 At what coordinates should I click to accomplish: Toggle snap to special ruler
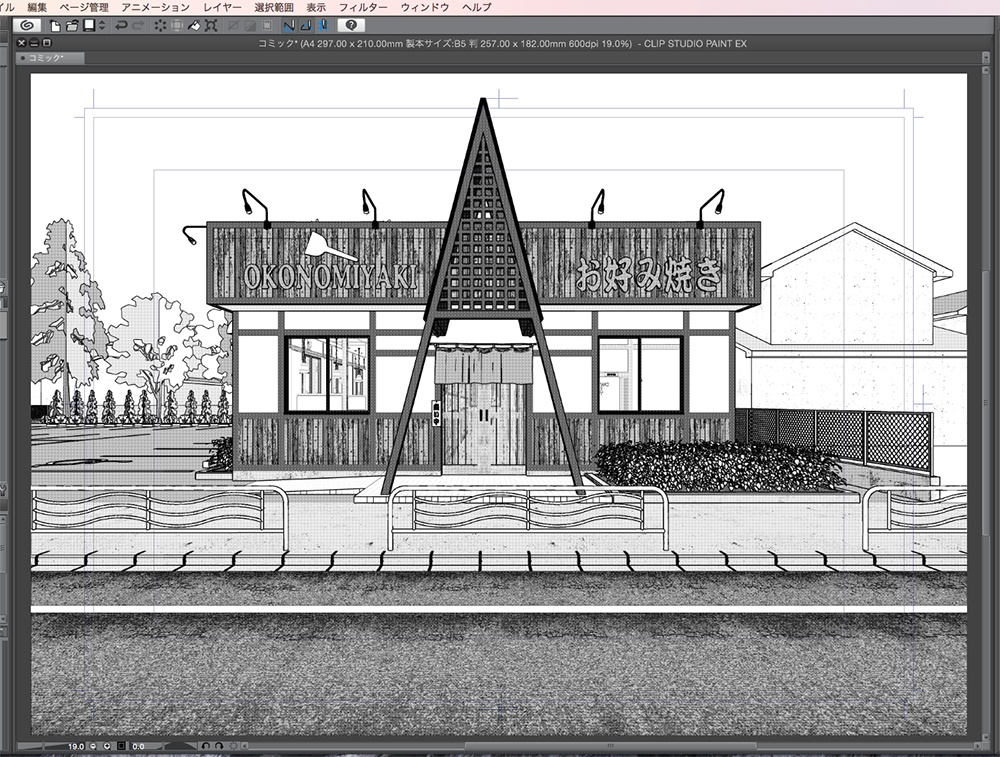[x=306, y=26]
